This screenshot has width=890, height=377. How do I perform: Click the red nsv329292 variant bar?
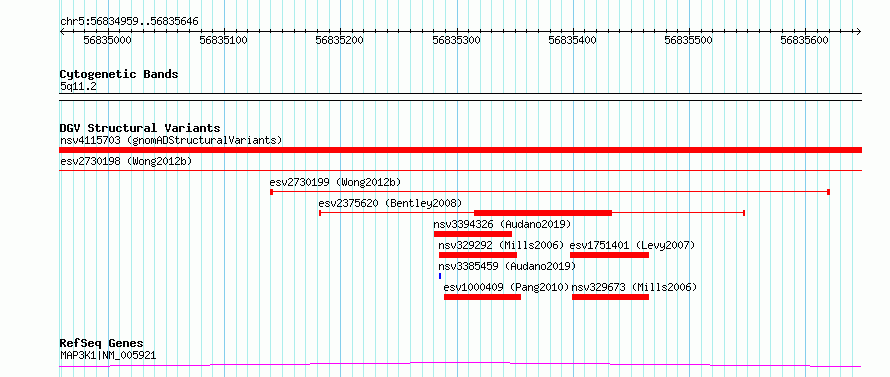pos(478,255)
